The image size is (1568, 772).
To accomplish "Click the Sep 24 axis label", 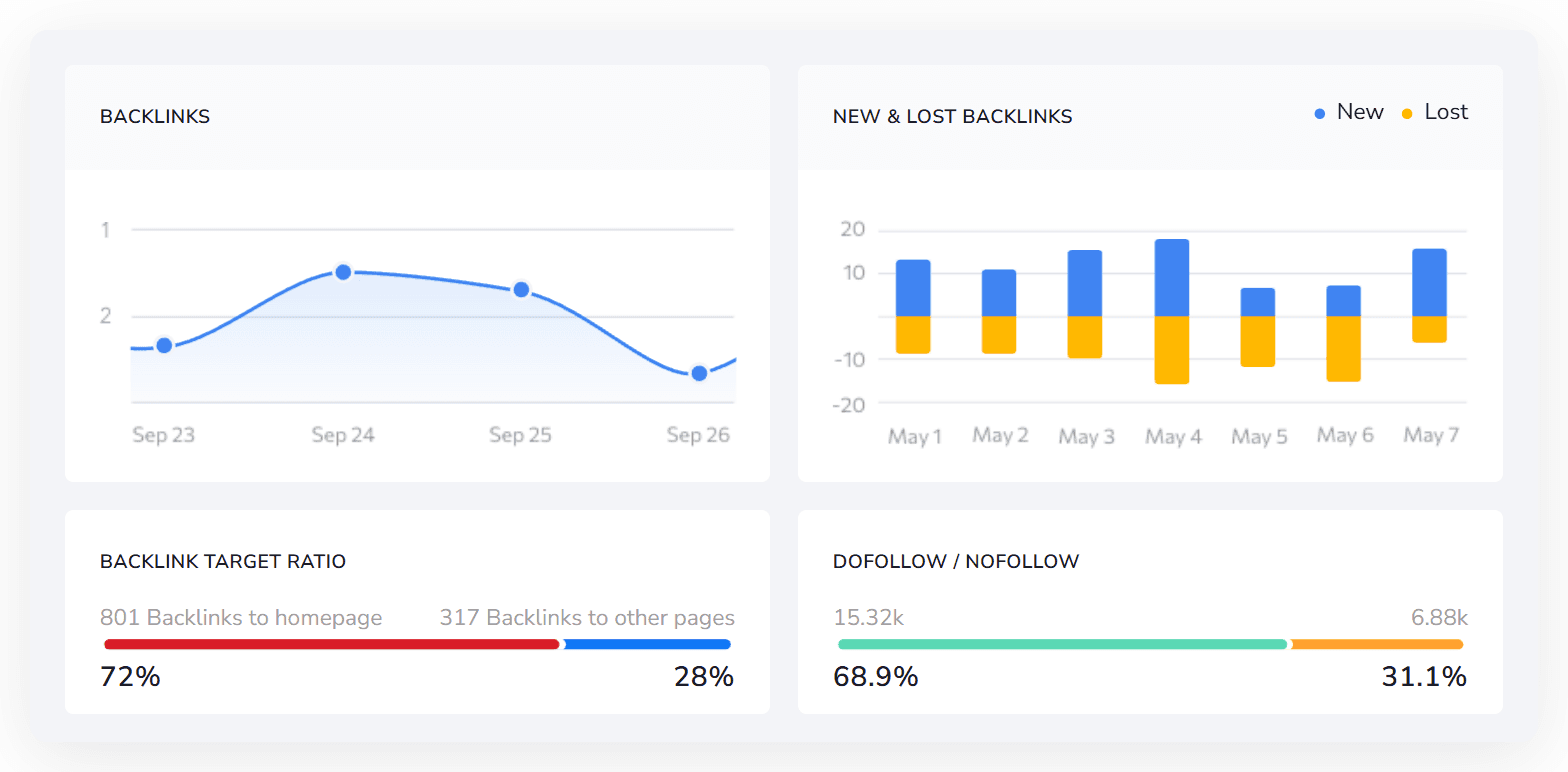I will [343, 435].
